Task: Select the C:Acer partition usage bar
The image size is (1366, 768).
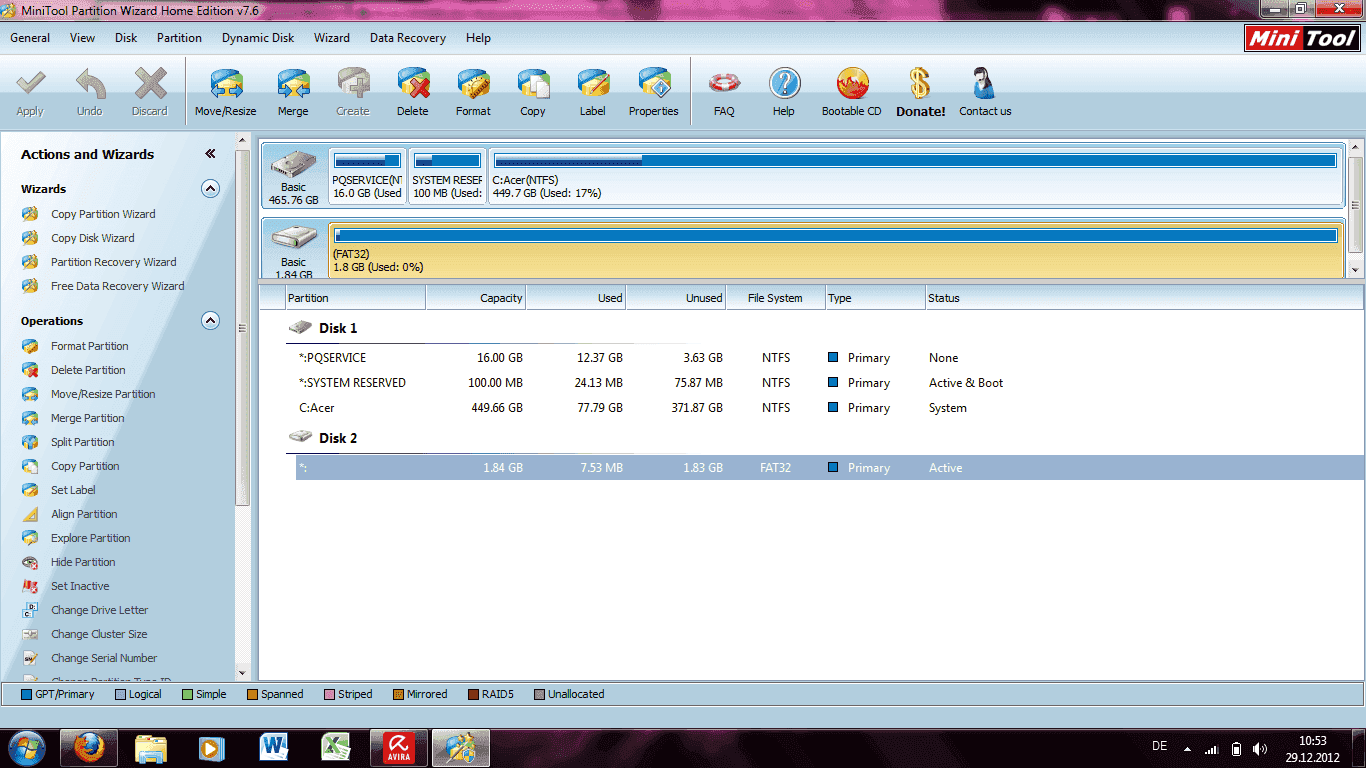Action: point(915,160)
